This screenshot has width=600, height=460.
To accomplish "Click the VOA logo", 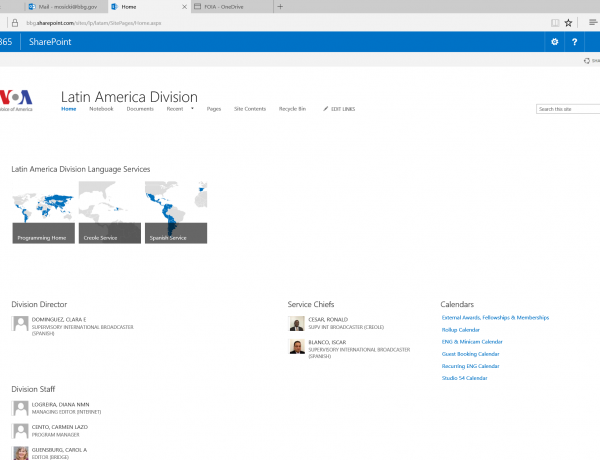I will pos(16,100).
